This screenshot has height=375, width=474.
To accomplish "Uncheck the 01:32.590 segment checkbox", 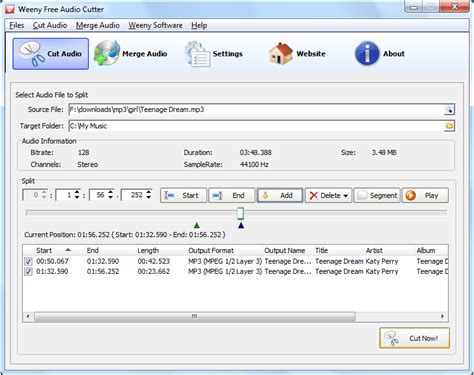I will point(28,271).
